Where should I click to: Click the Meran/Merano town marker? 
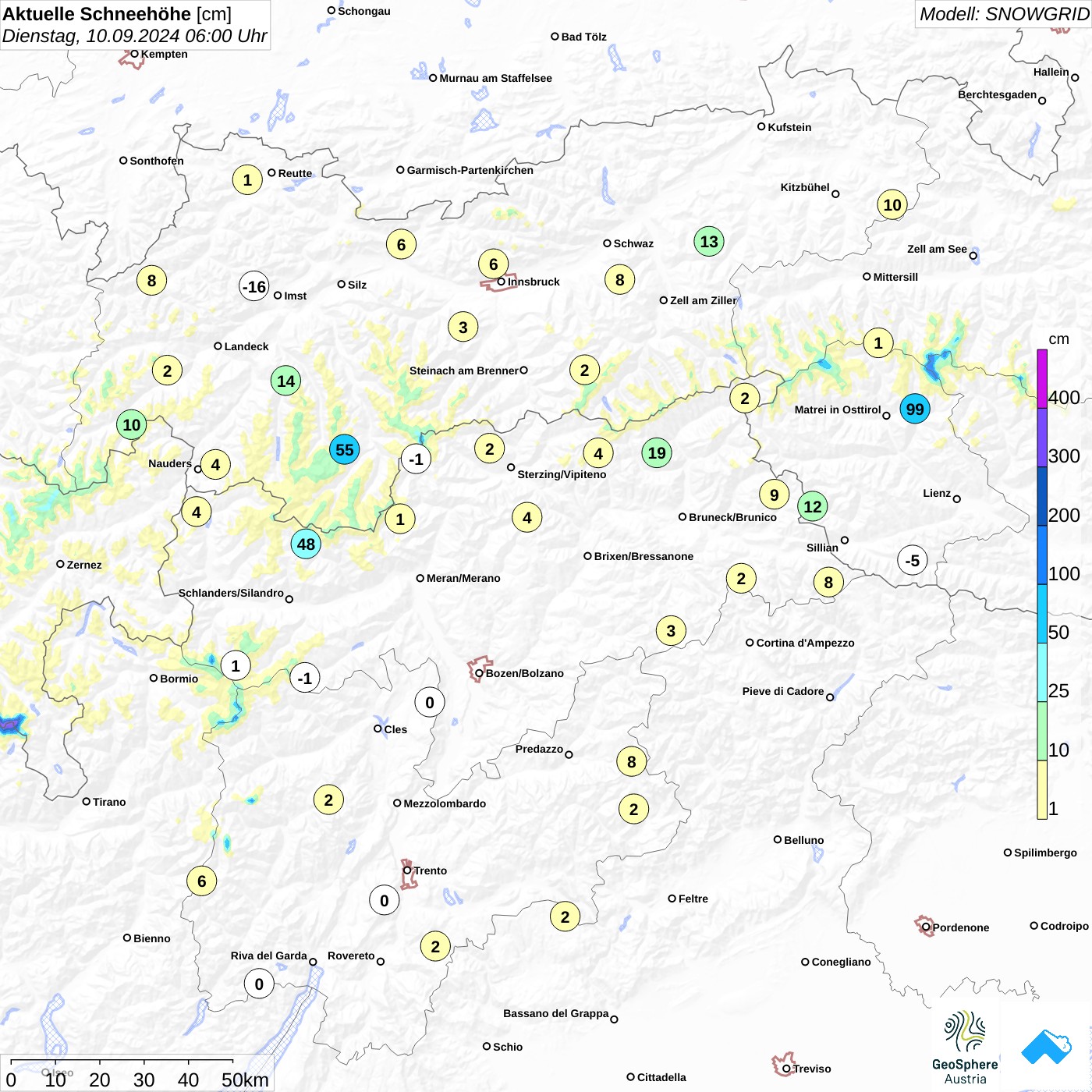pyautogui.click(x=420, y=578)
